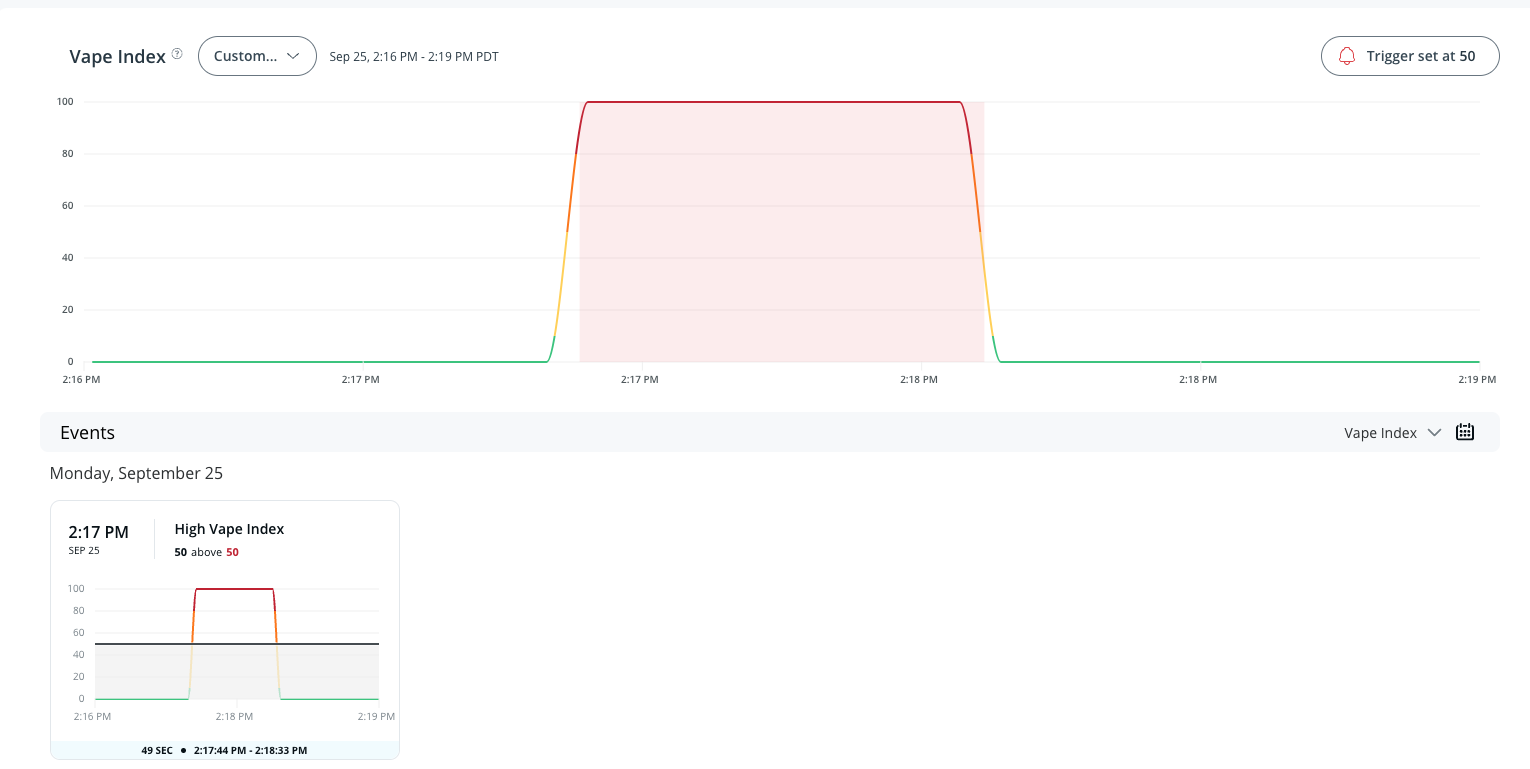This screenshot has width=1530, height=769.
Task: Click the chevron next to the Vape Index filter
Action: [x=1434, y=433]
